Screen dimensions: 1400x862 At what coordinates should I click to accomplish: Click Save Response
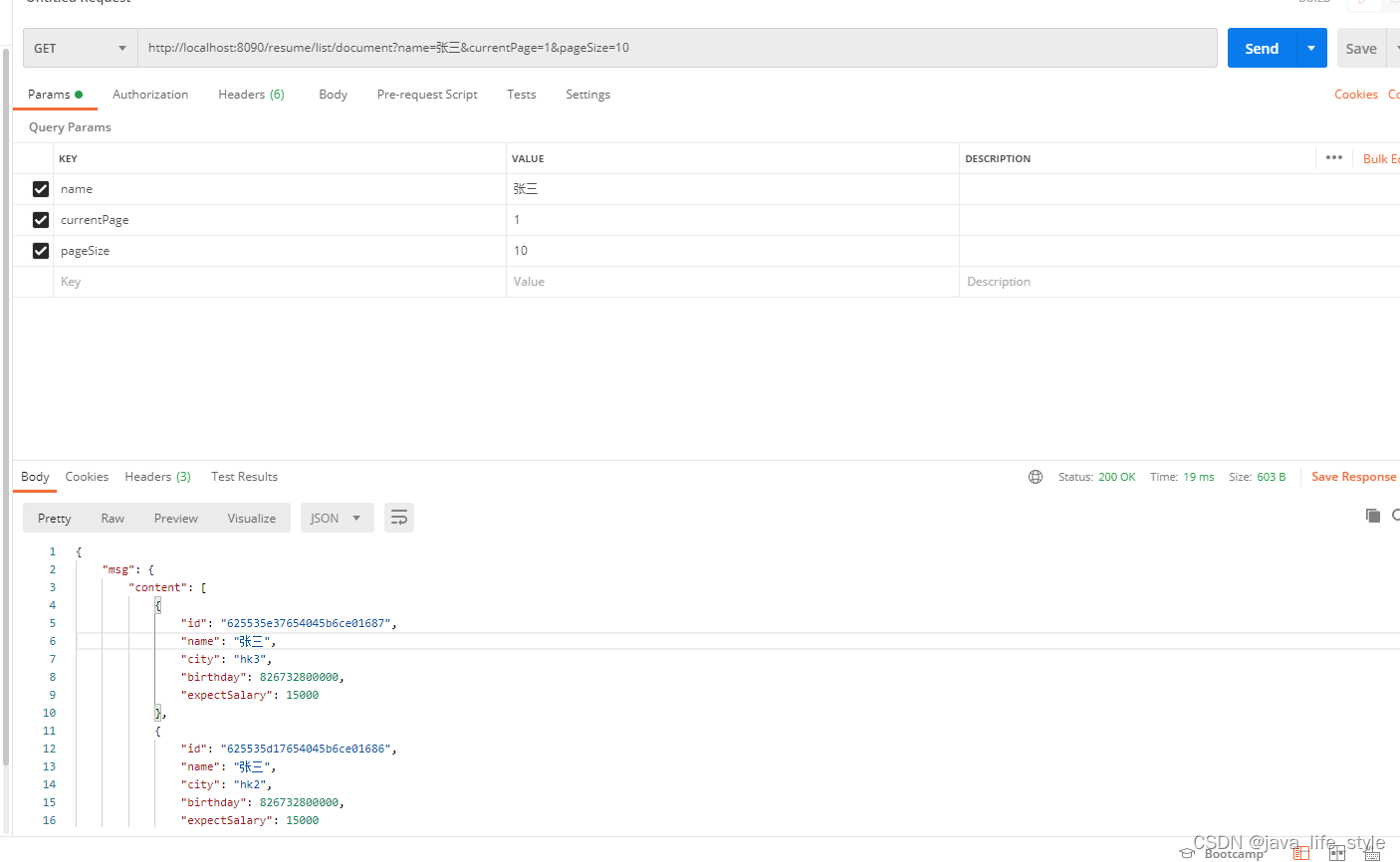1354,477
